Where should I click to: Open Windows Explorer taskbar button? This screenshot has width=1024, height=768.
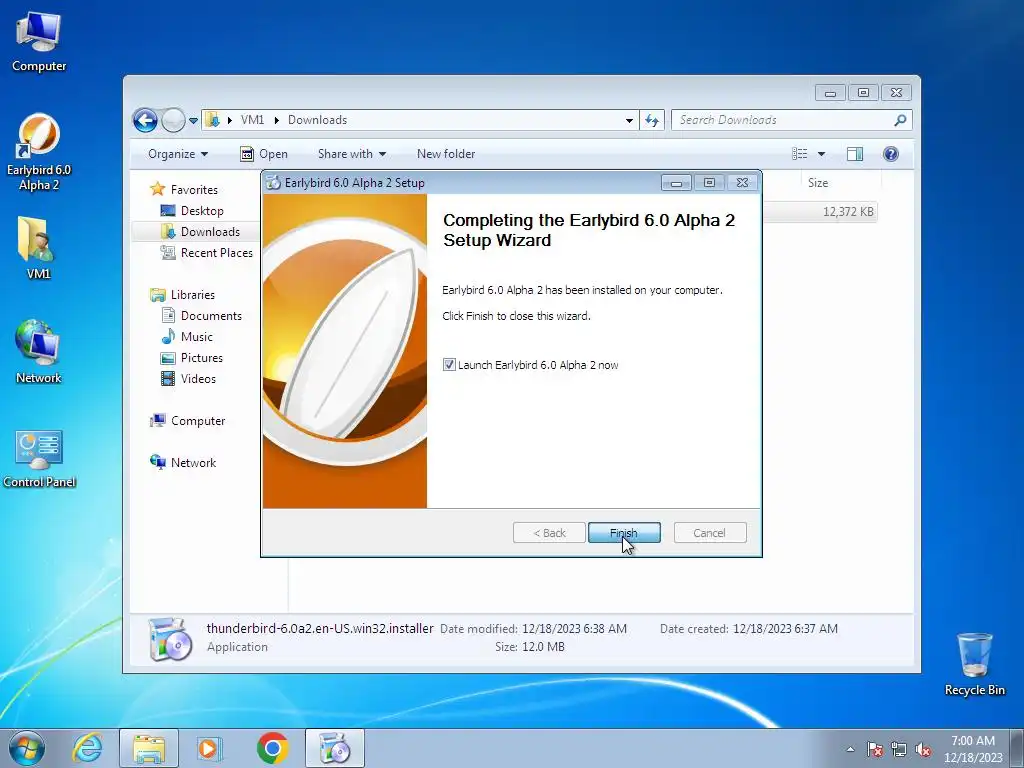tap(148, 748)
